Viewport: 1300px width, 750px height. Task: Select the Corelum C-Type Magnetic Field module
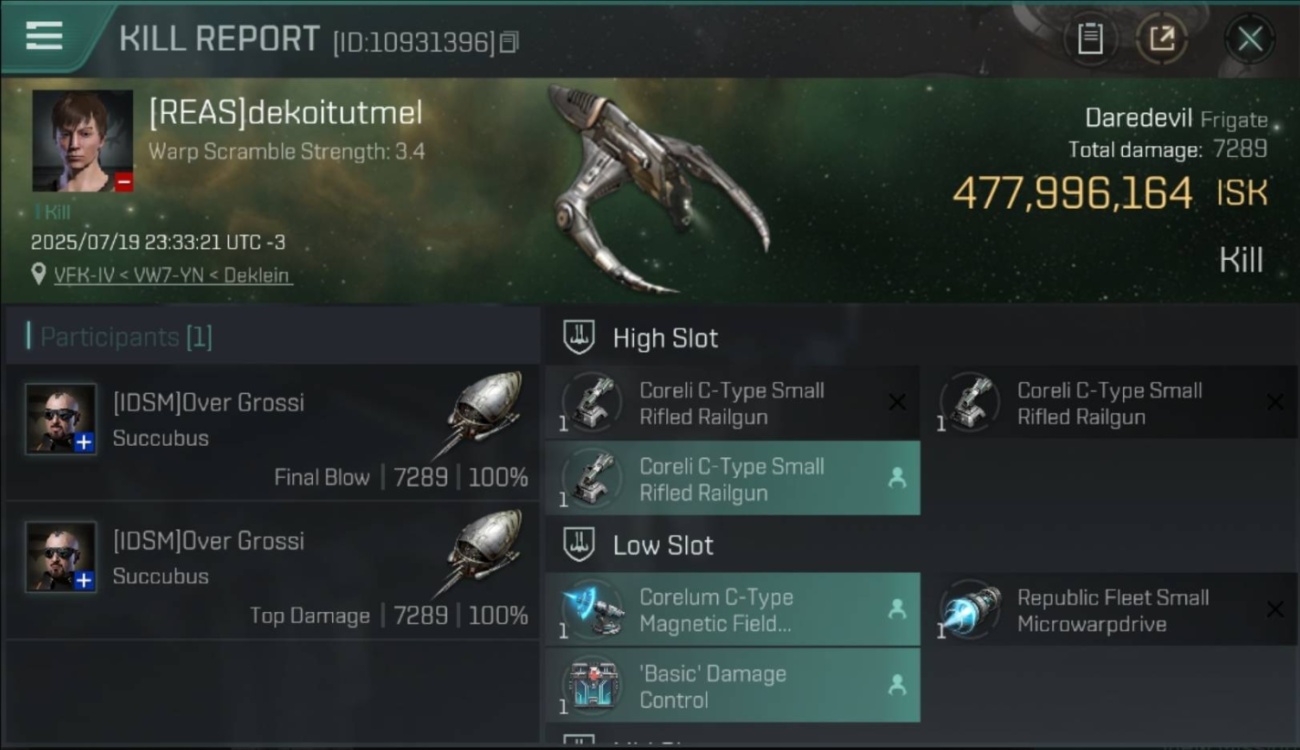(x=732, y=609)
